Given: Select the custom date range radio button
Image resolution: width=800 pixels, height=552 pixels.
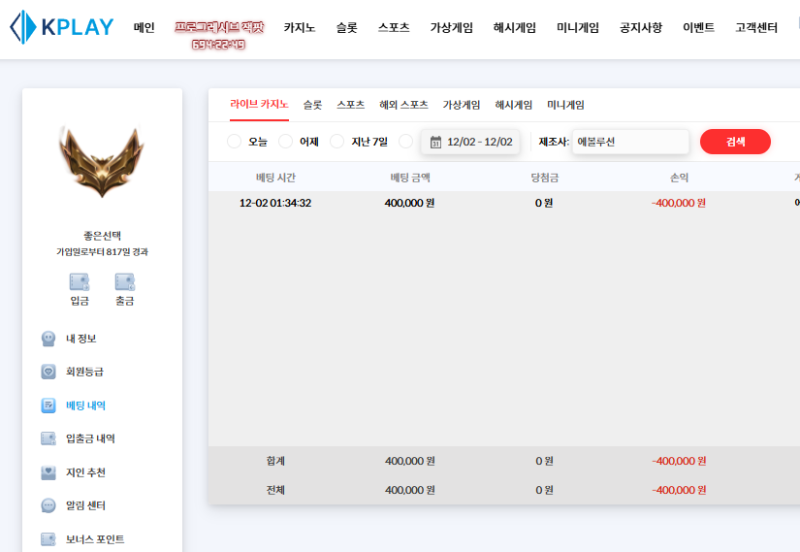Looking at the screenshot, I should [x=406, y=141].
